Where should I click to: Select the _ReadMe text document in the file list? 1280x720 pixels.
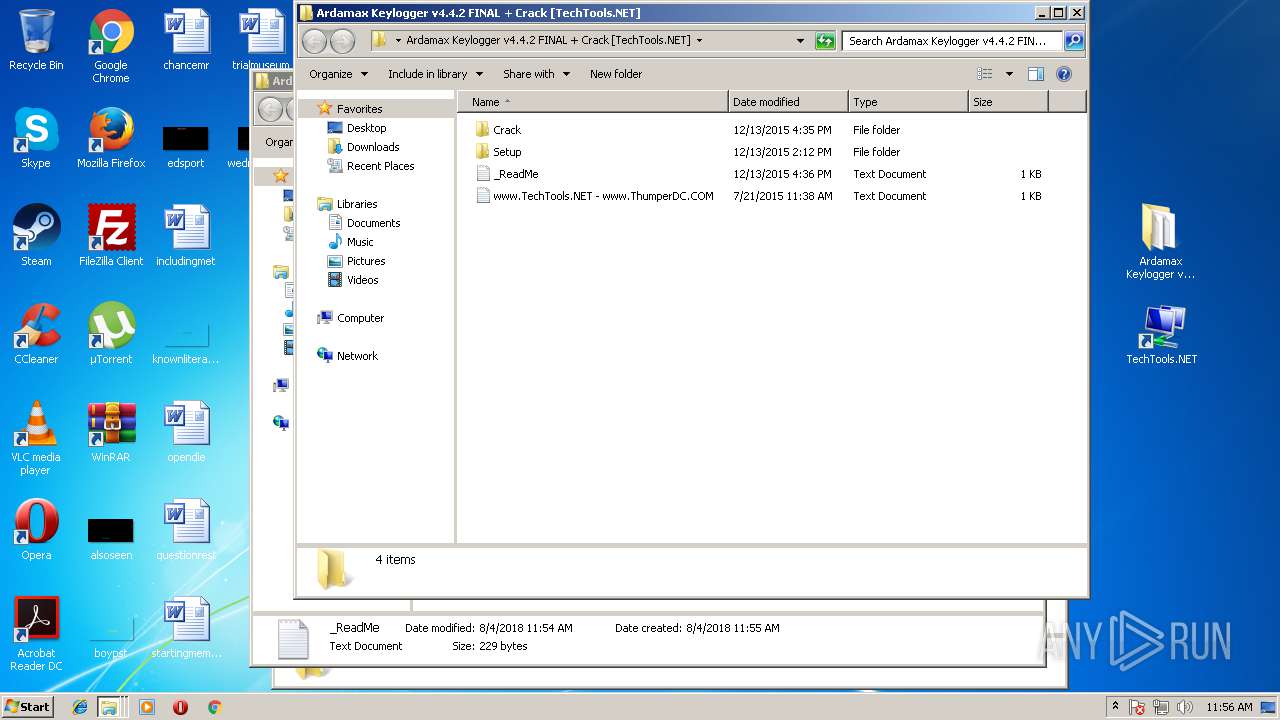[507, 174]
